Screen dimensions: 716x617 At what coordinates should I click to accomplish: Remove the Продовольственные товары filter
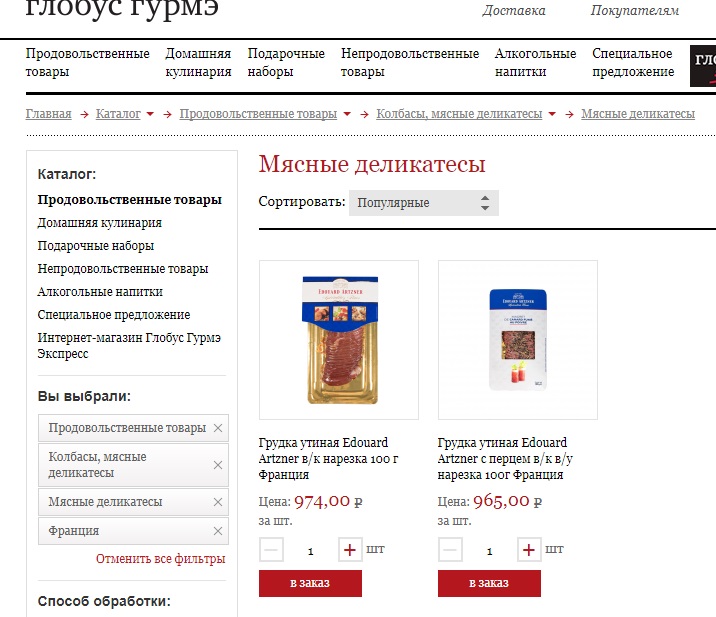(x=218, y=428)
